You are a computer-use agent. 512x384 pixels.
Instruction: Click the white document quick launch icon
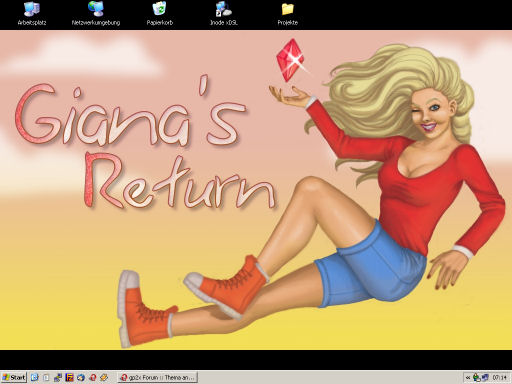[x=46, y=377]
